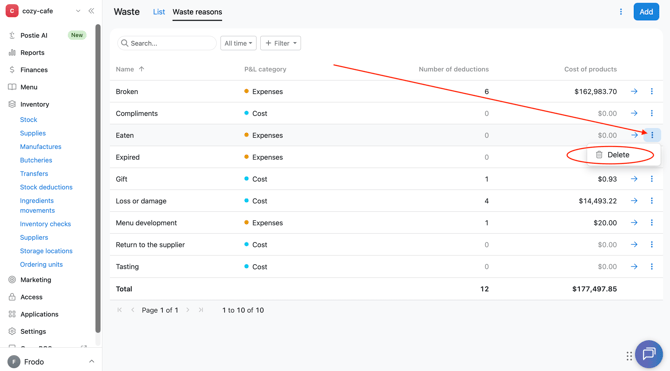Open three-dot menu for Return to the supplier

coord(652,244)
